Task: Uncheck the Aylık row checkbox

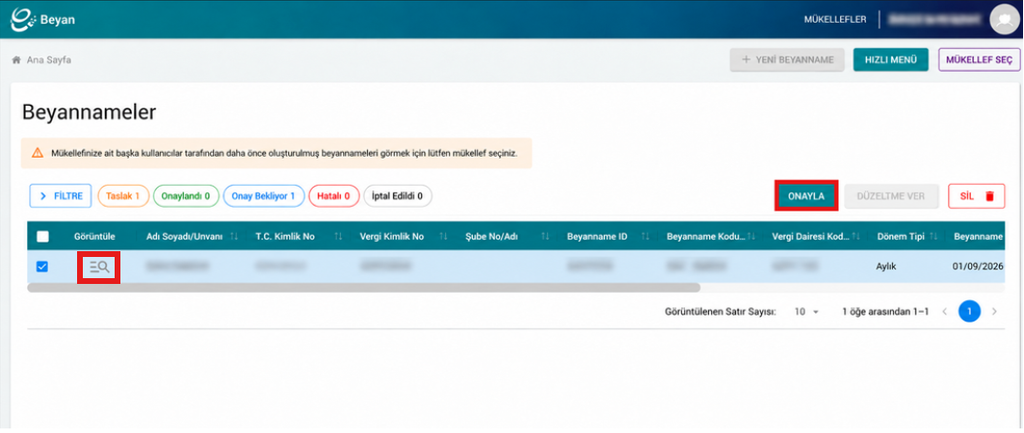Action: point(42,266)
